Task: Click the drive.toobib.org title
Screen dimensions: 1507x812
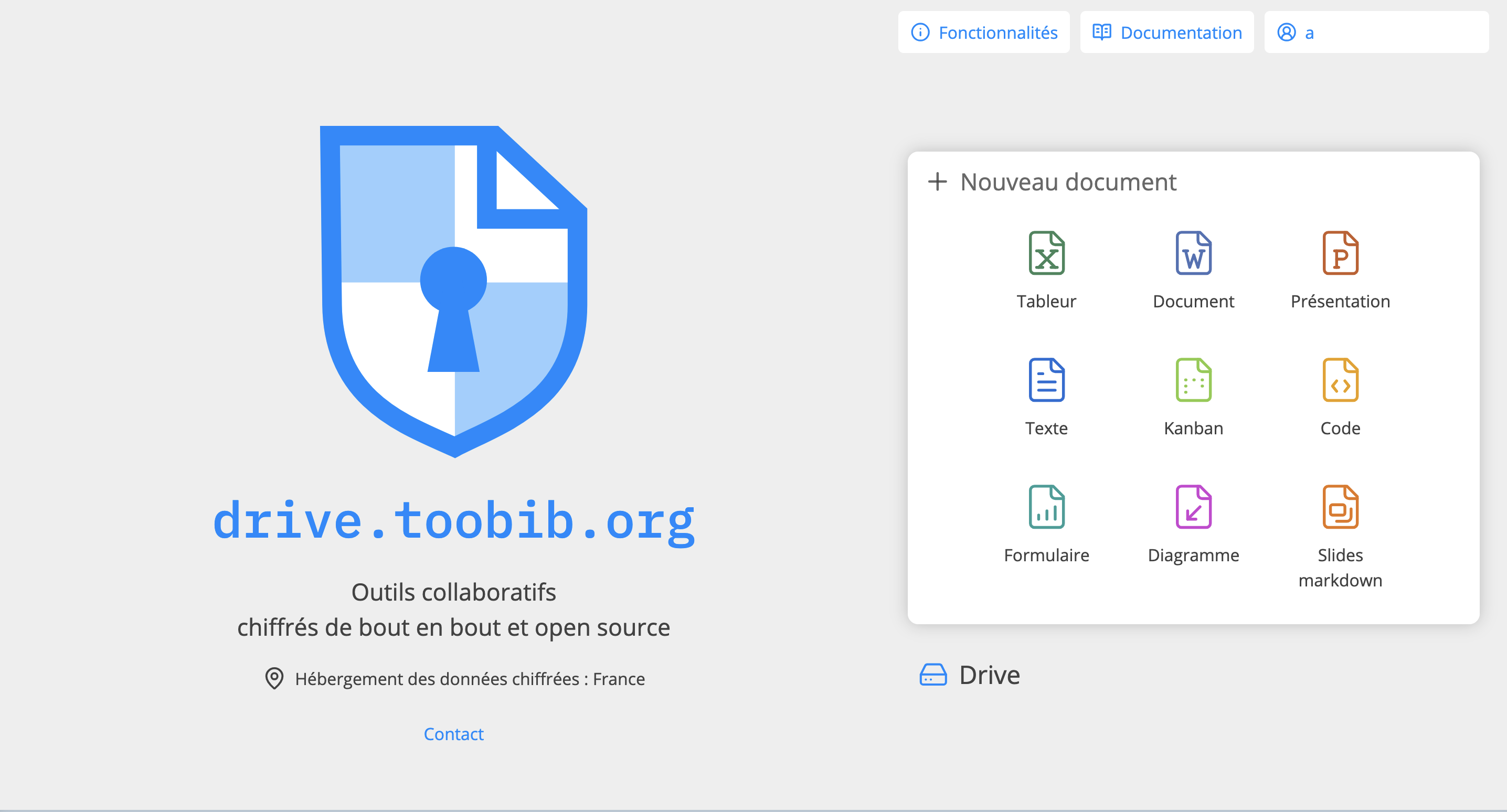Action: click(453, 521)
